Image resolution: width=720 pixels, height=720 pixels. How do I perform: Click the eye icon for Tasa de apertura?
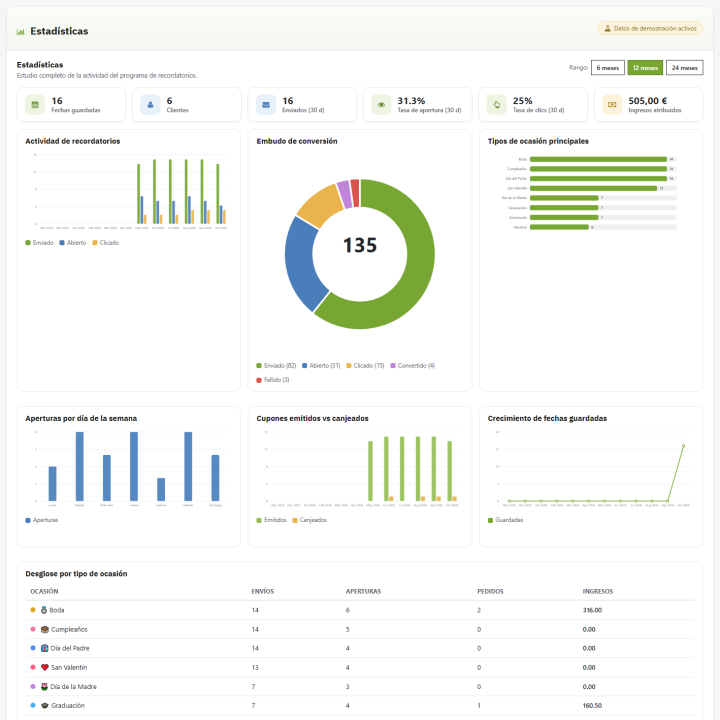381,105
